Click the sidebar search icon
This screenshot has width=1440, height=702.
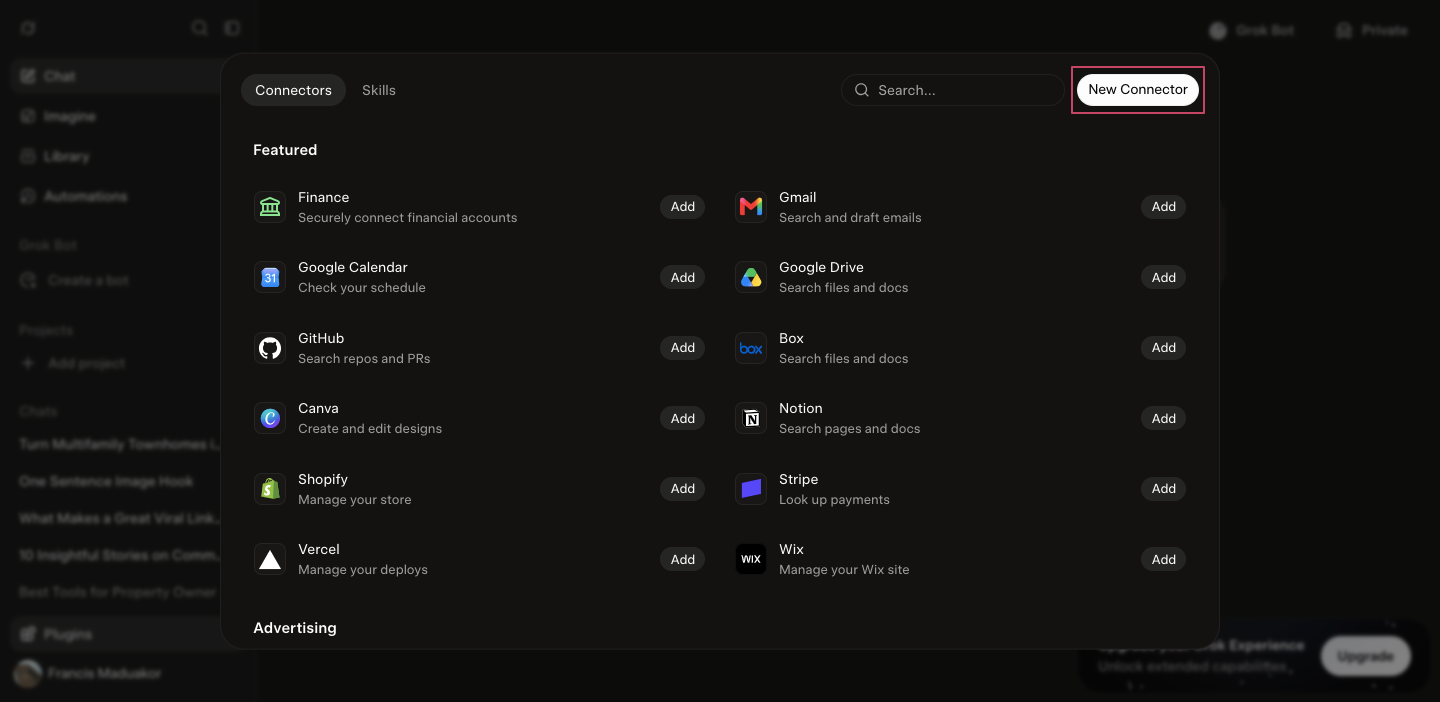(x=200, y=28)
